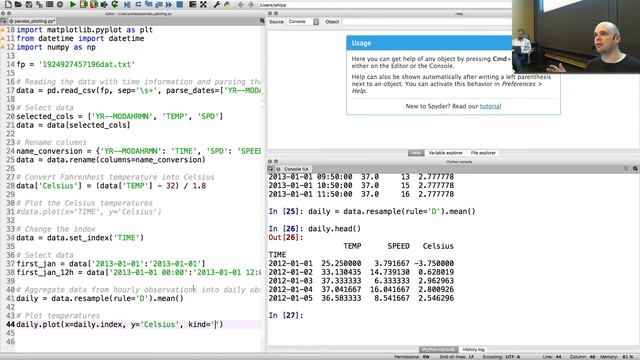This screenshot has width=640, height=360.
Task: Click the warning marker on line 12
Action: (x=2, y=47)
